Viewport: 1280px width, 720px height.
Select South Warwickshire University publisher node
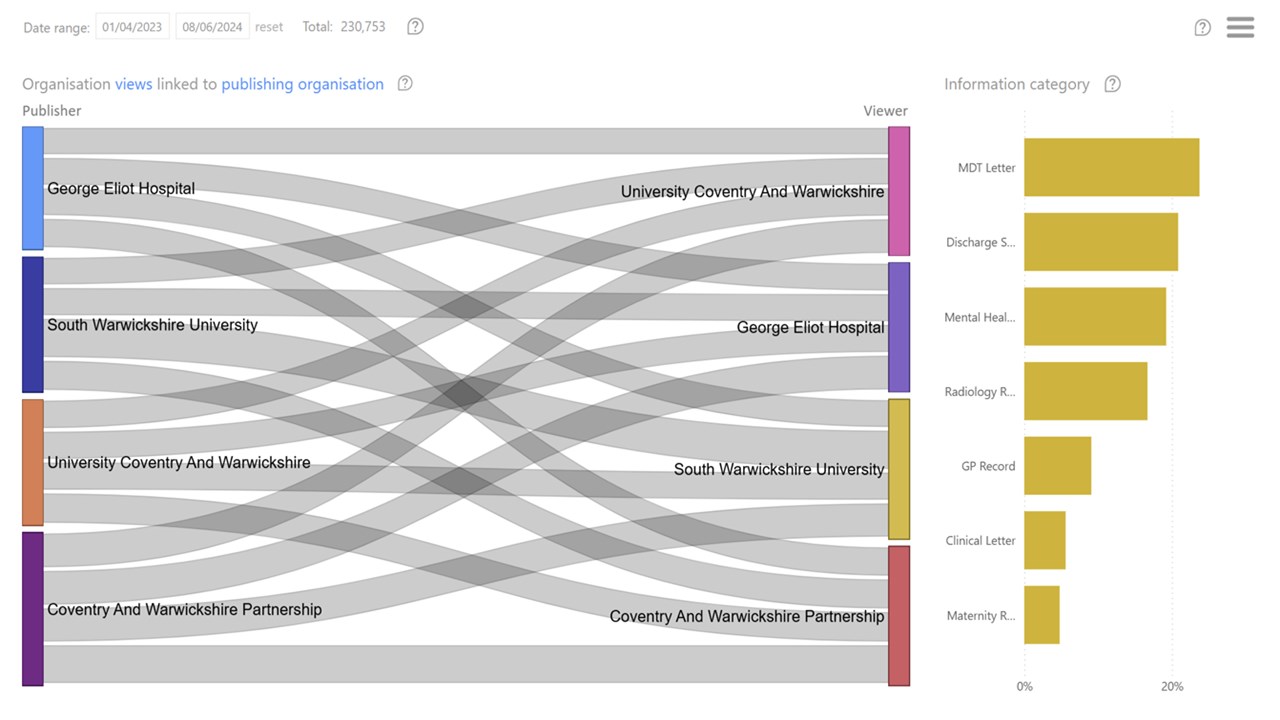coord(33,325)
